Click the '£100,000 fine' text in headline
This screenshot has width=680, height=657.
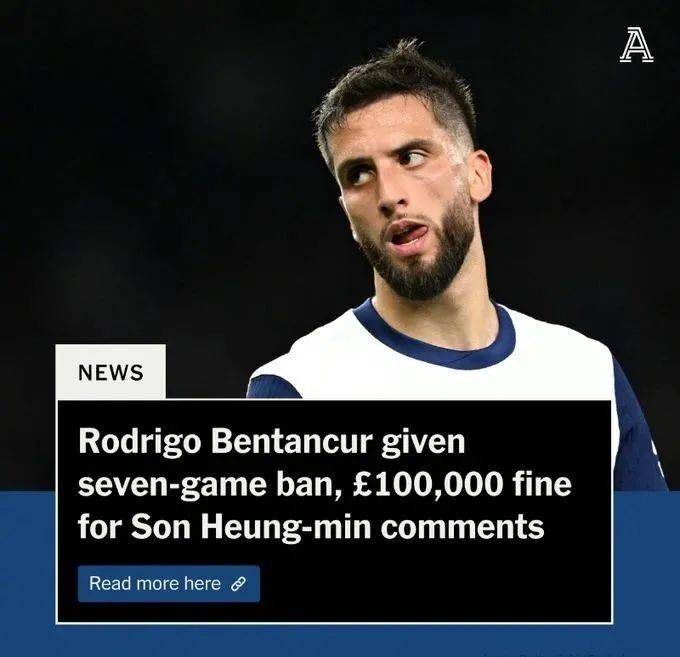coord(462,485)
